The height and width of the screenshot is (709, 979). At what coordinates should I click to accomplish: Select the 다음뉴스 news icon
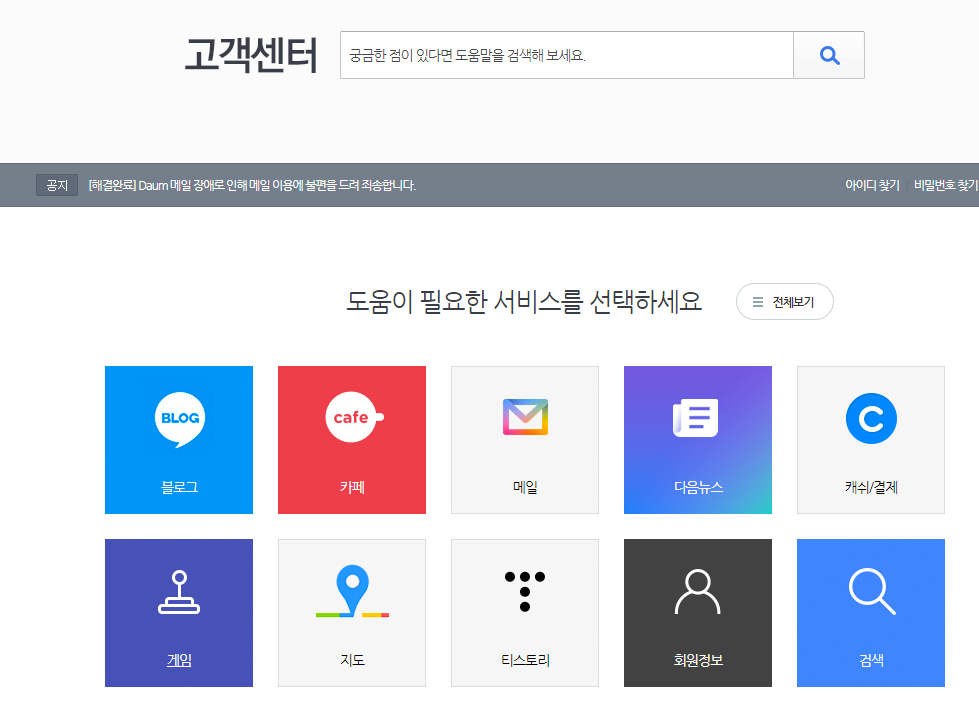tap(697, 418)
